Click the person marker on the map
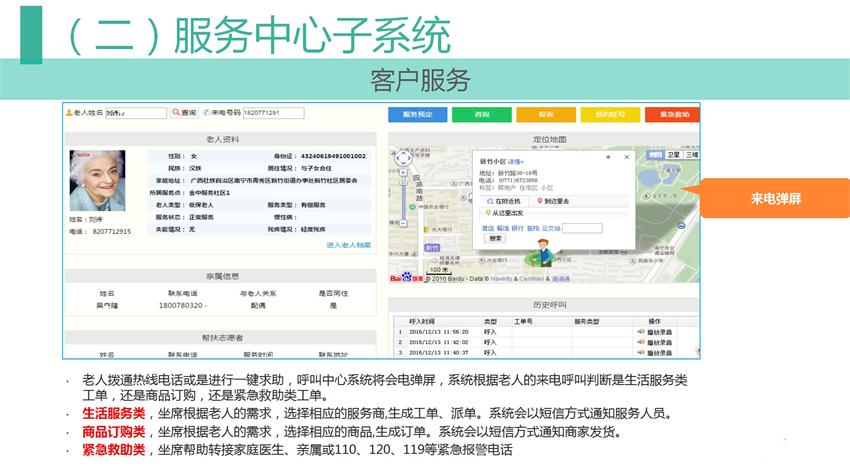Image resolution: width=850 pixels, height=466 pixels. coord(544,250)
